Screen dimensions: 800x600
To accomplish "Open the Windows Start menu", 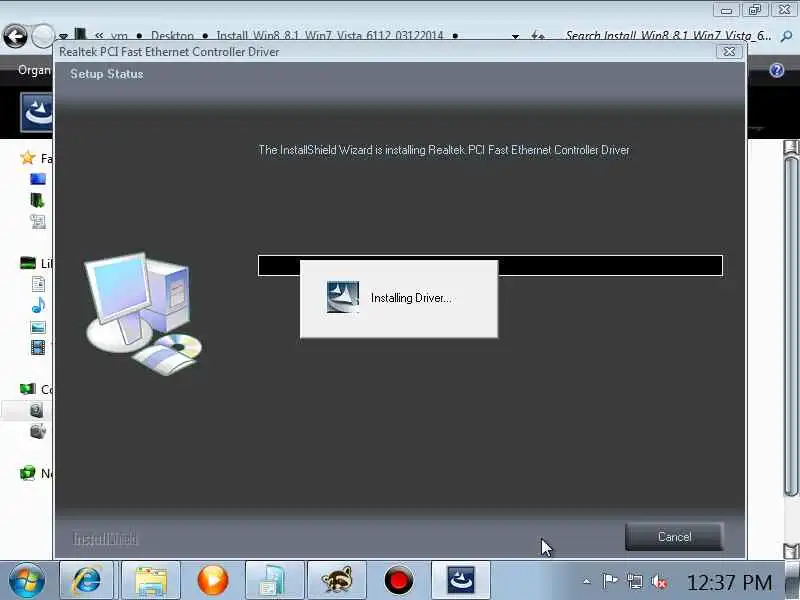I will [27, 580].
